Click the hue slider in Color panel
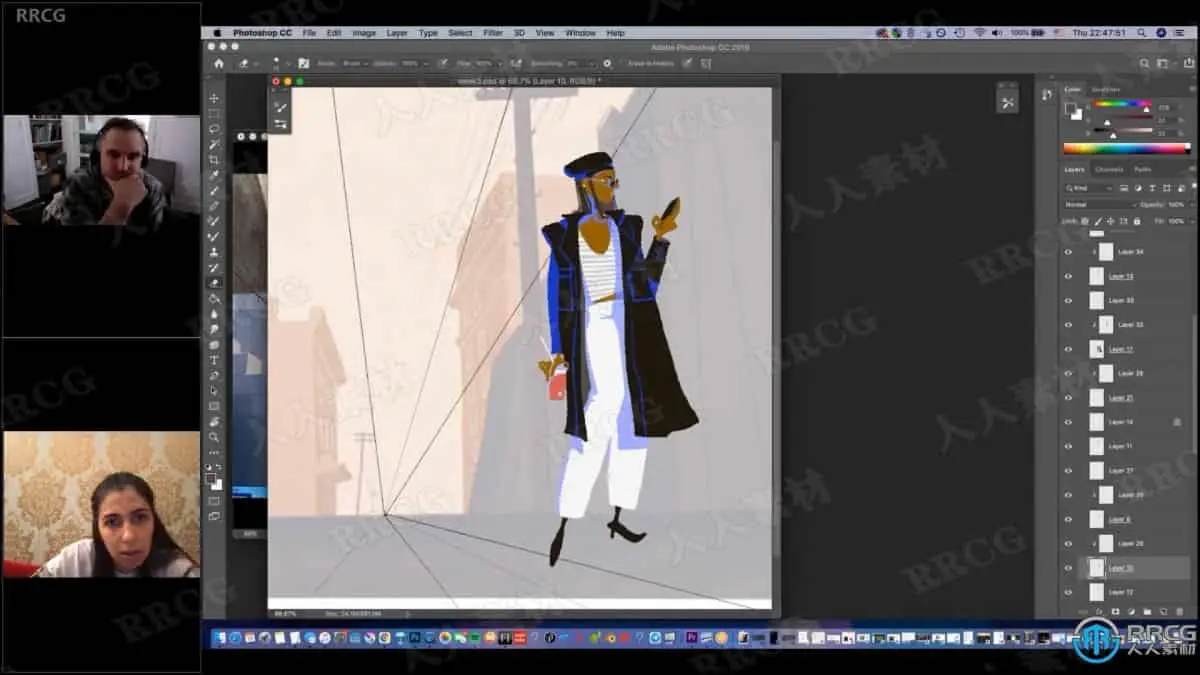Image resolution: width=1200 pixels, height=675 pixels. [1122, 104]
